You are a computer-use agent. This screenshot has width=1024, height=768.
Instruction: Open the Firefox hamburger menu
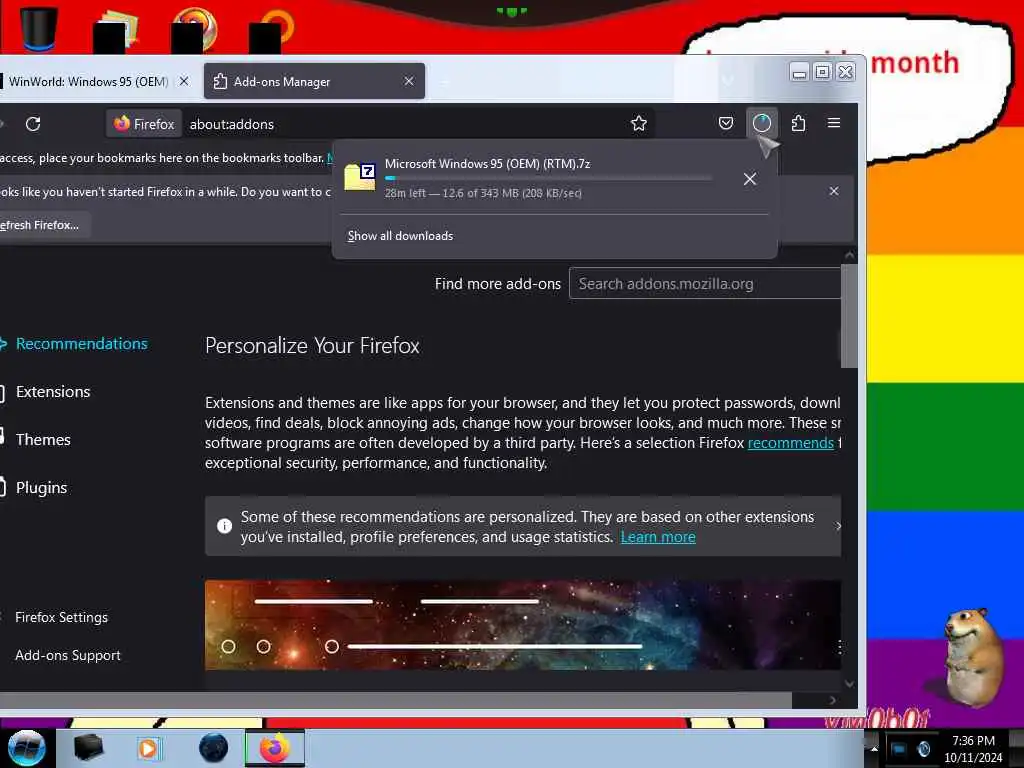coord(834,123)
